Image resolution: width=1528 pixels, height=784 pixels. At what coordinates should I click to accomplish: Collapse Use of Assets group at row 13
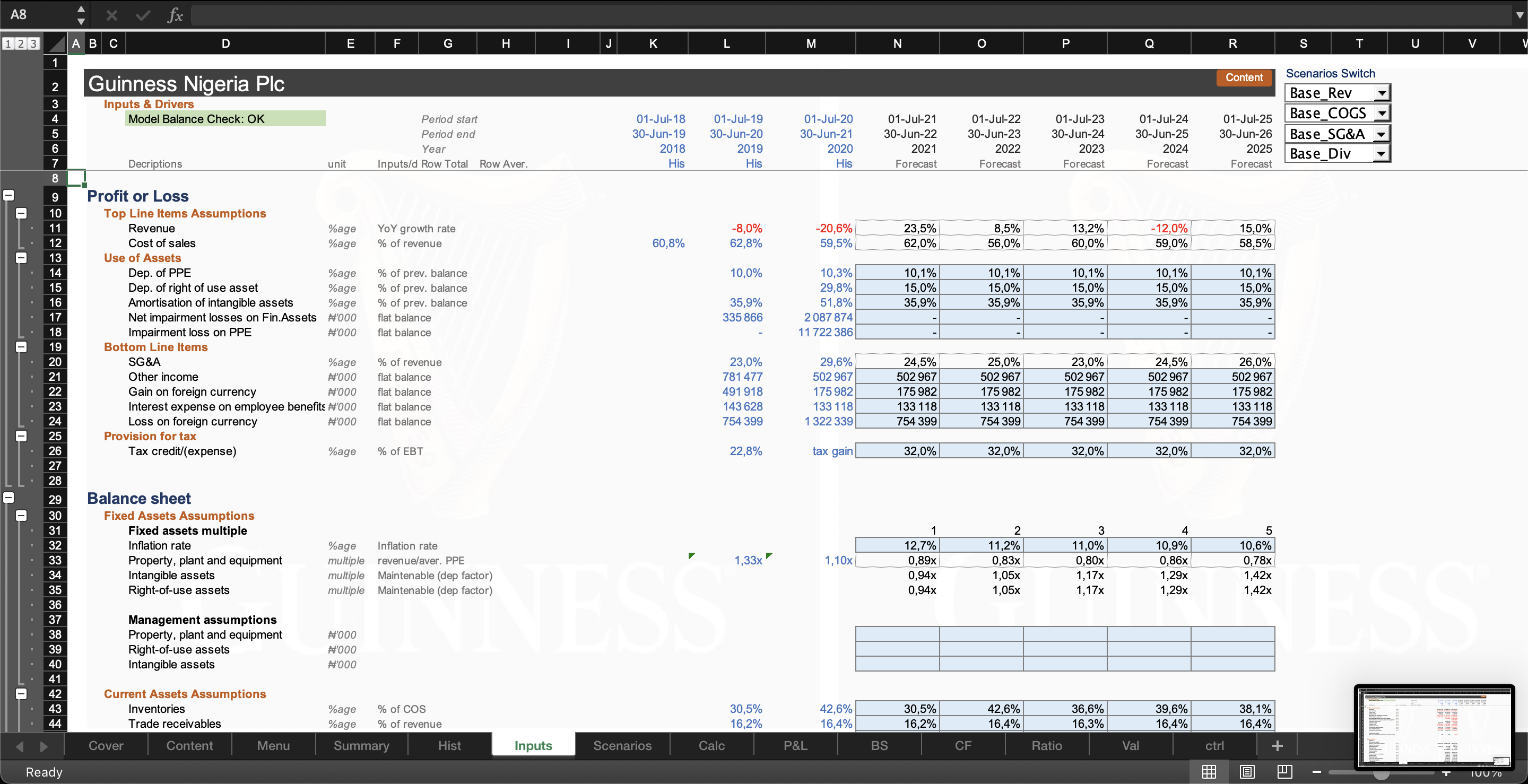pos(21,257)
